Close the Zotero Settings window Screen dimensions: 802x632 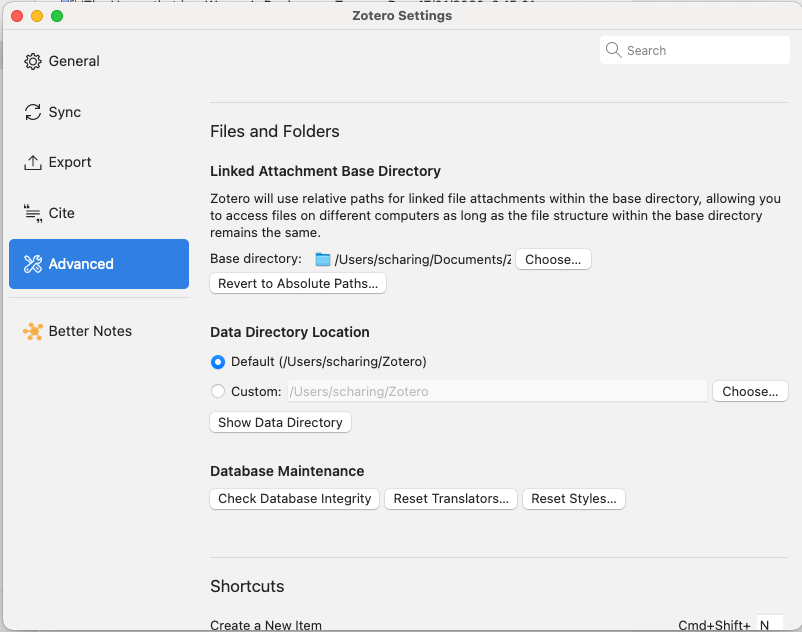click(x=17, y=16)
